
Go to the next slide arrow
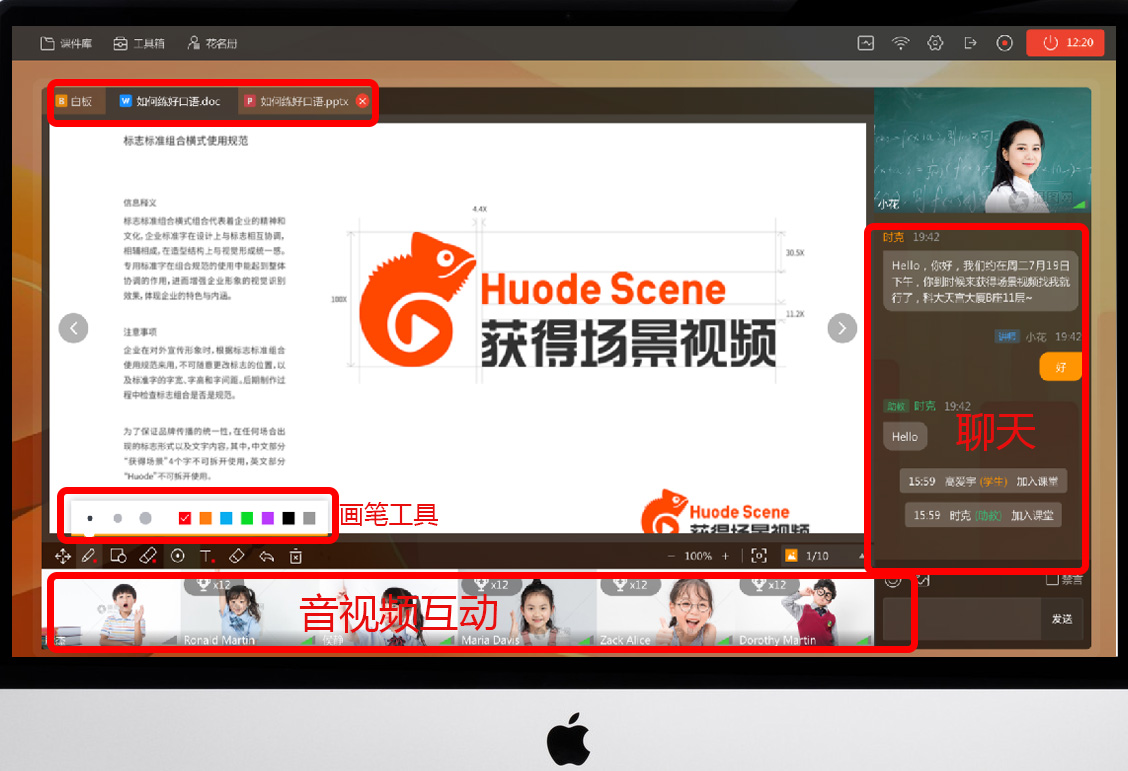tap(842, 329)
